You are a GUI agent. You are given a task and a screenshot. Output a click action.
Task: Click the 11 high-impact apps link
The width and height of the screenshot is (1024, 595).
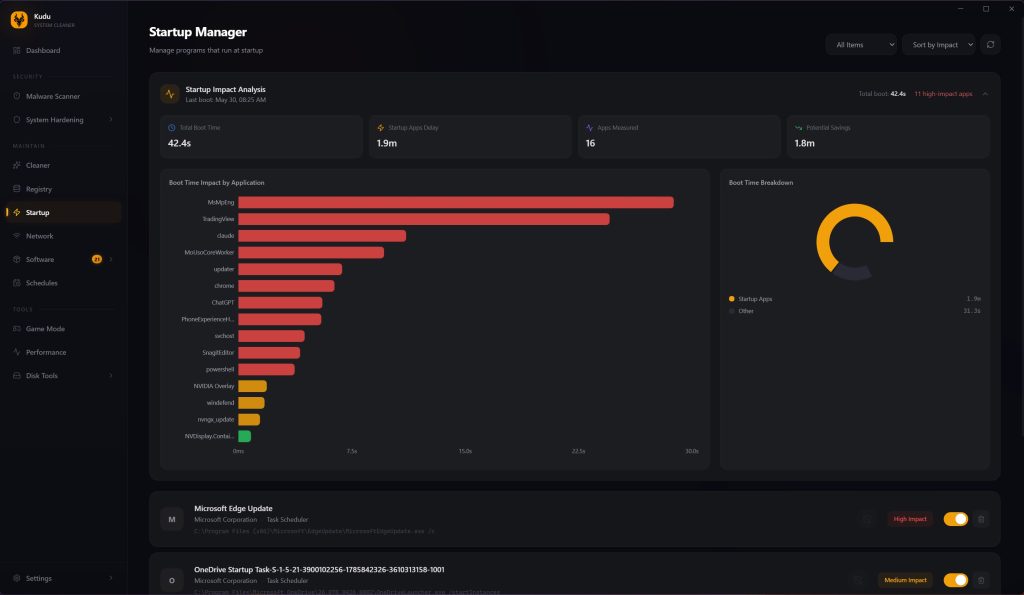pos(943,94)
